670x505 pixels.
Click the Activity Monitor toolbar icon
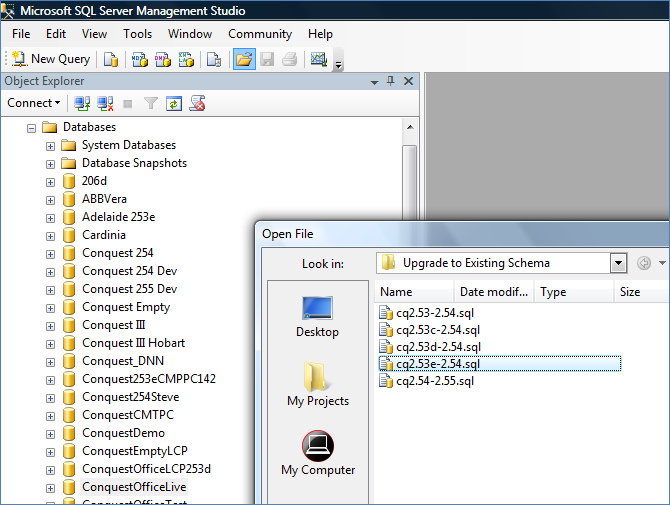(x=319, y=59)
